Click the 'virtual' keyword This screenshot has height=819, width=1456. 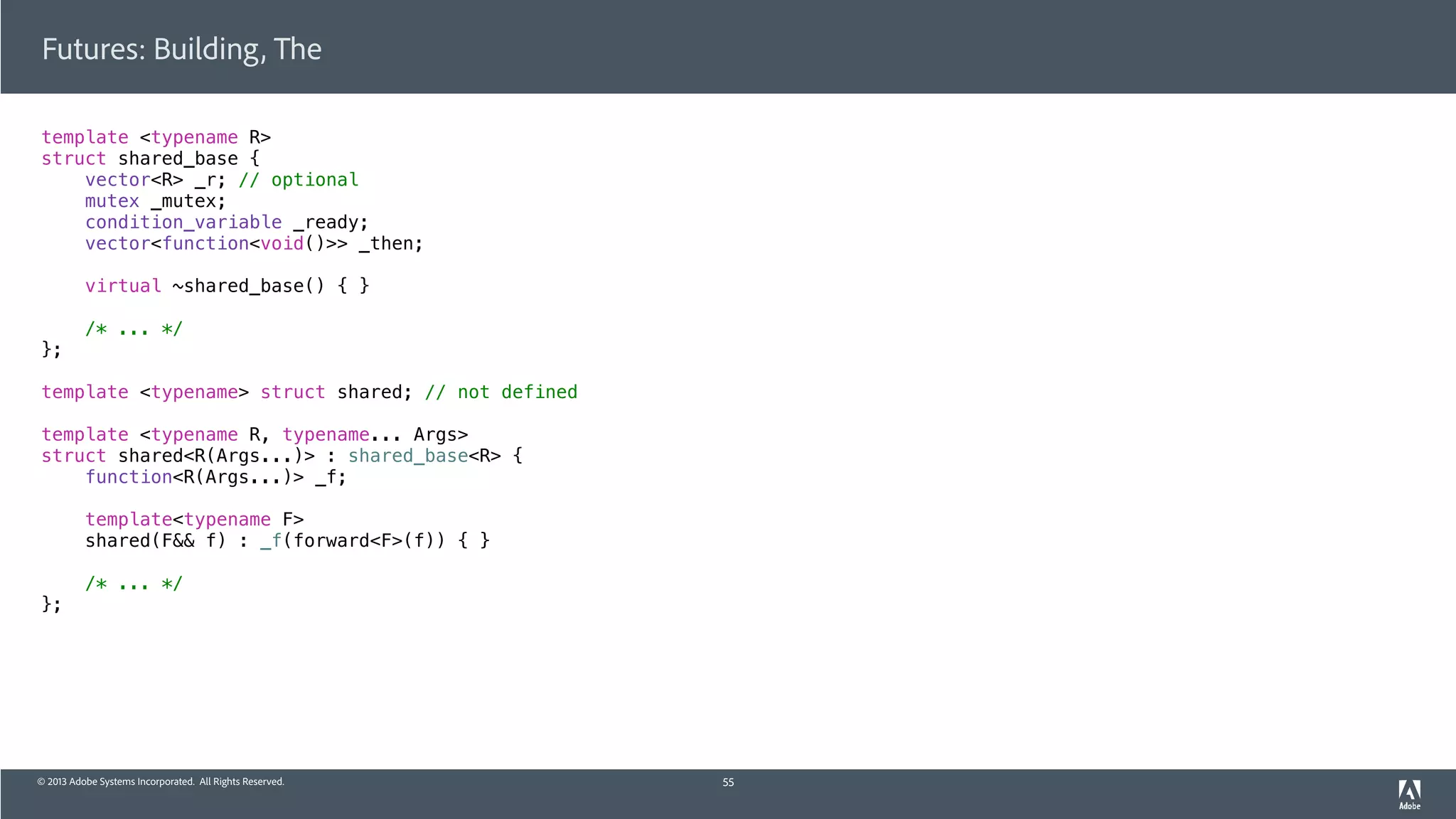pyautogui.click(x=123, y=286)
